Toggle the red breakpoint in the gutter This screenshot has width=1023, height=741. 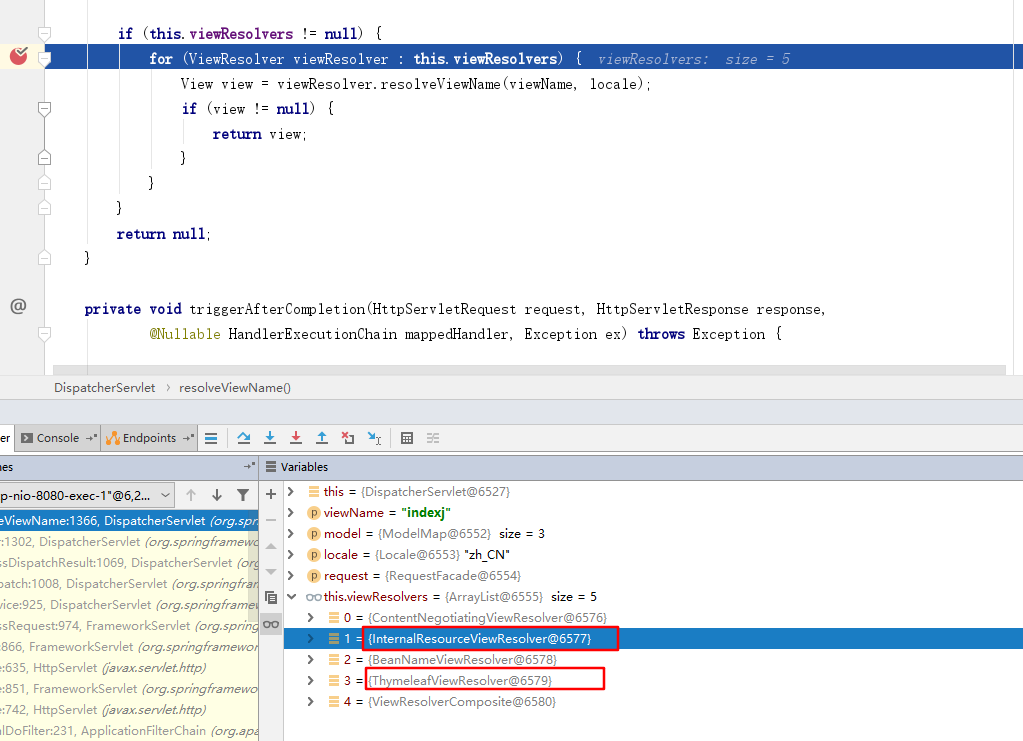tap(18, 57)
